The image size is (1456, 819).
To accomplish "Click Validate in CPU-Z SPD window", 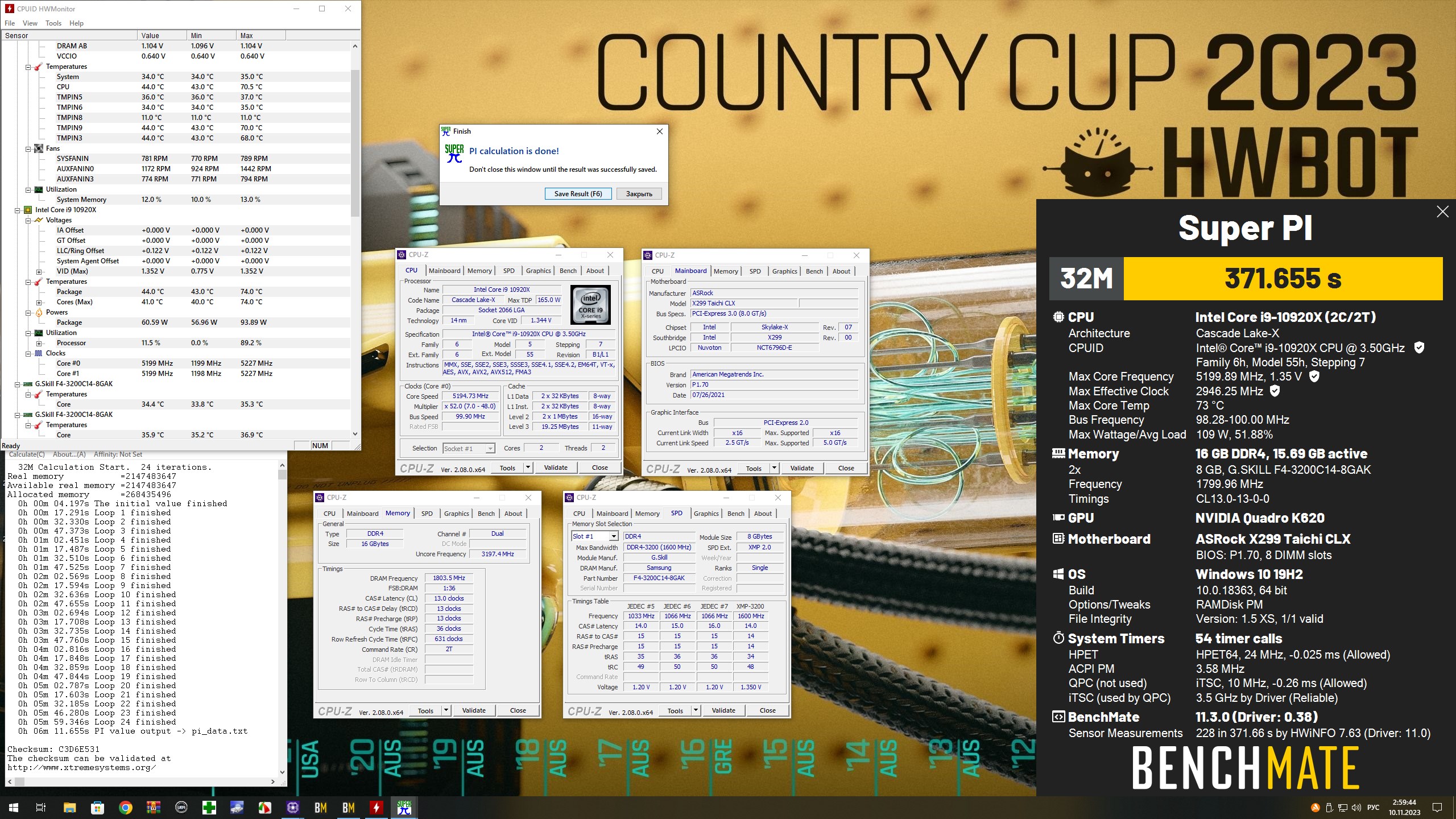I will click(723, 710).
